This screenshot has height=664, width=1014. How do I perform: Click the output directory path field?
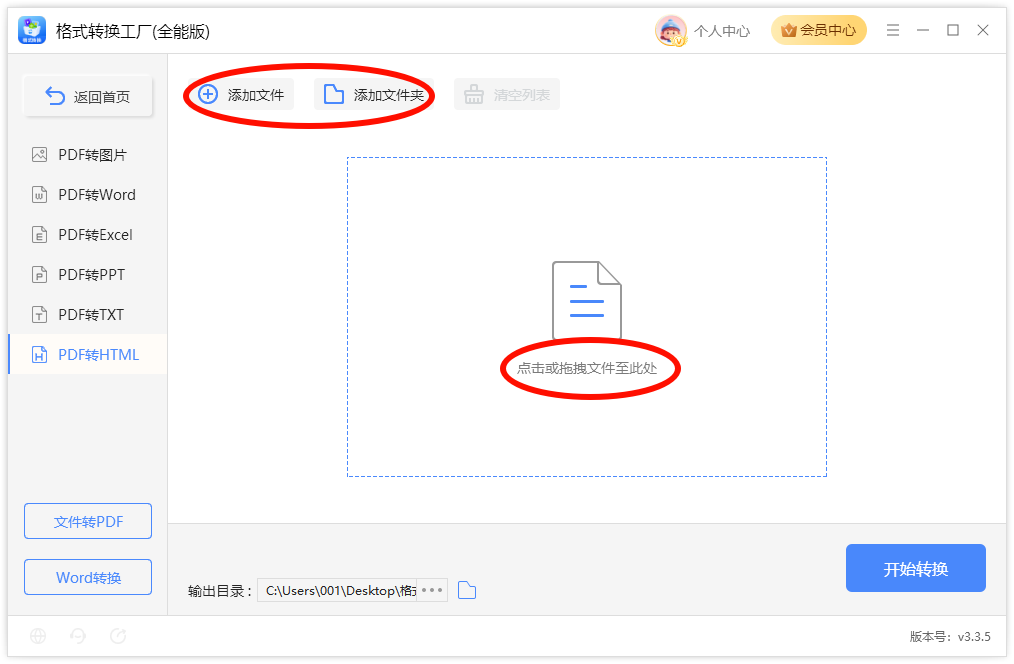point(337,590)
